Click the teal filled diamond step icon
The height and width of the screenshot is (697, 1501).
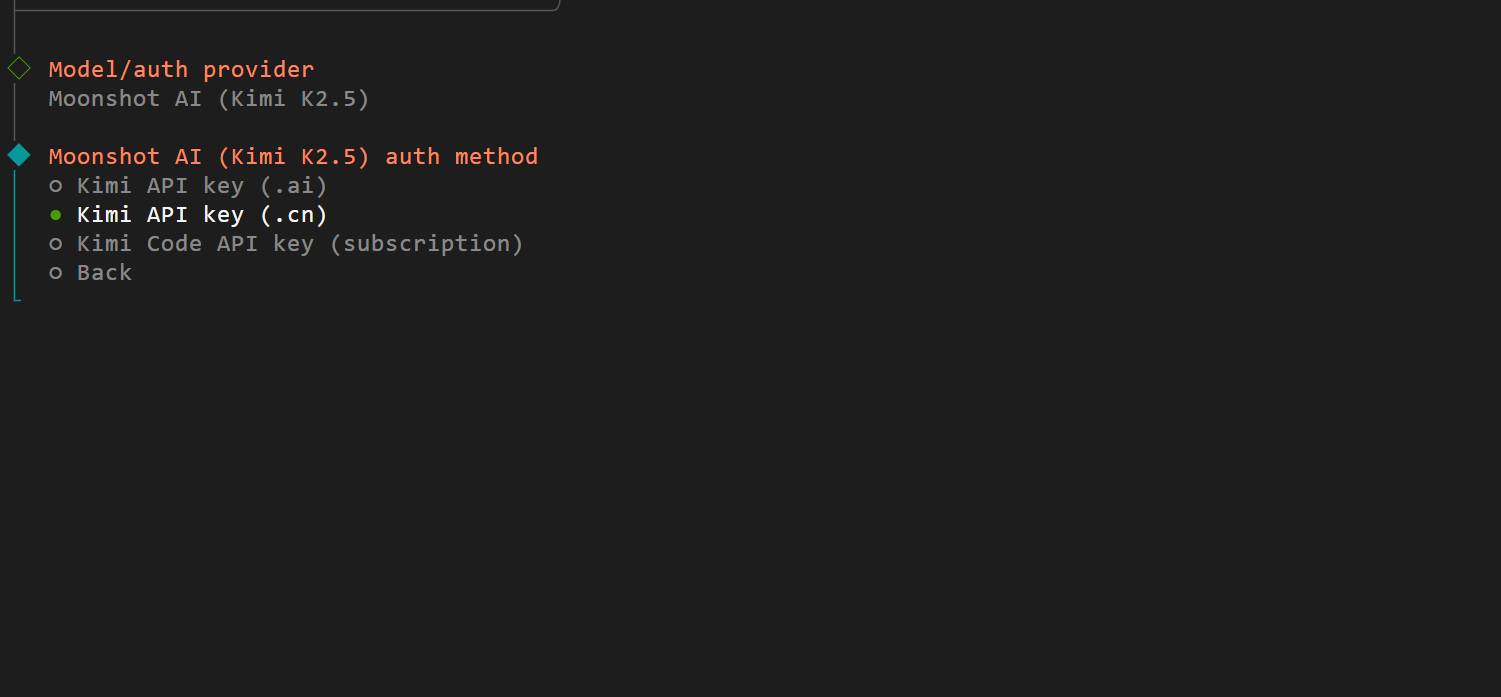[x=19, y=155]
